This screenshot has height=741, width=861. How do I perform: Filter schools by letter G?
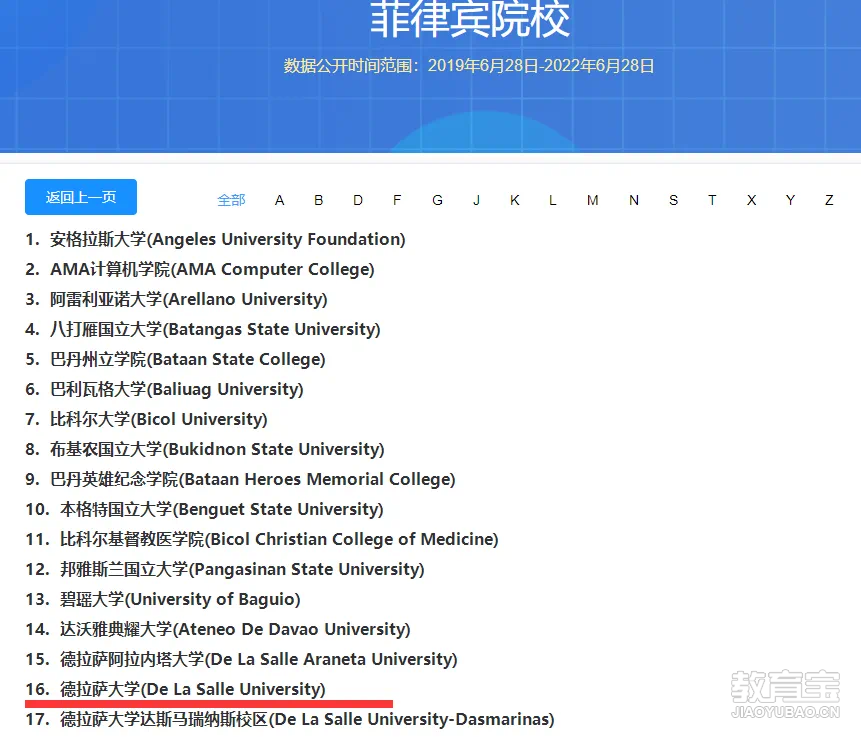437,200
